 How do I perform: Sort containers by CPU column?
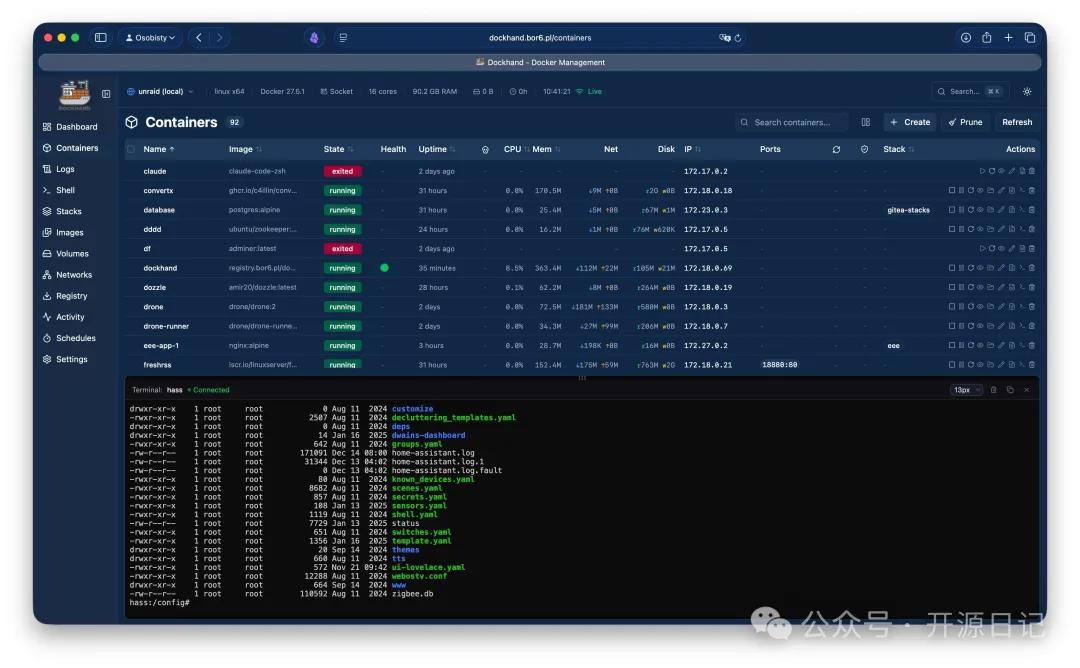point(516,149)
